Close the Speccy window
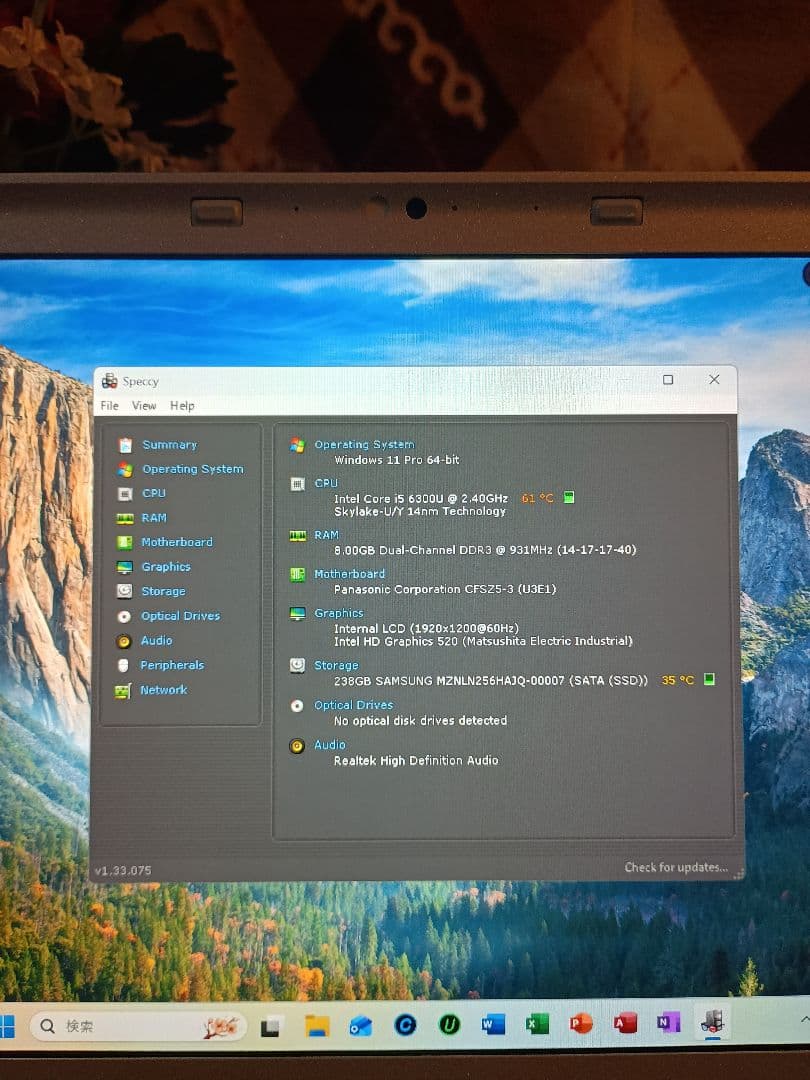 click(x=714, y=380)
